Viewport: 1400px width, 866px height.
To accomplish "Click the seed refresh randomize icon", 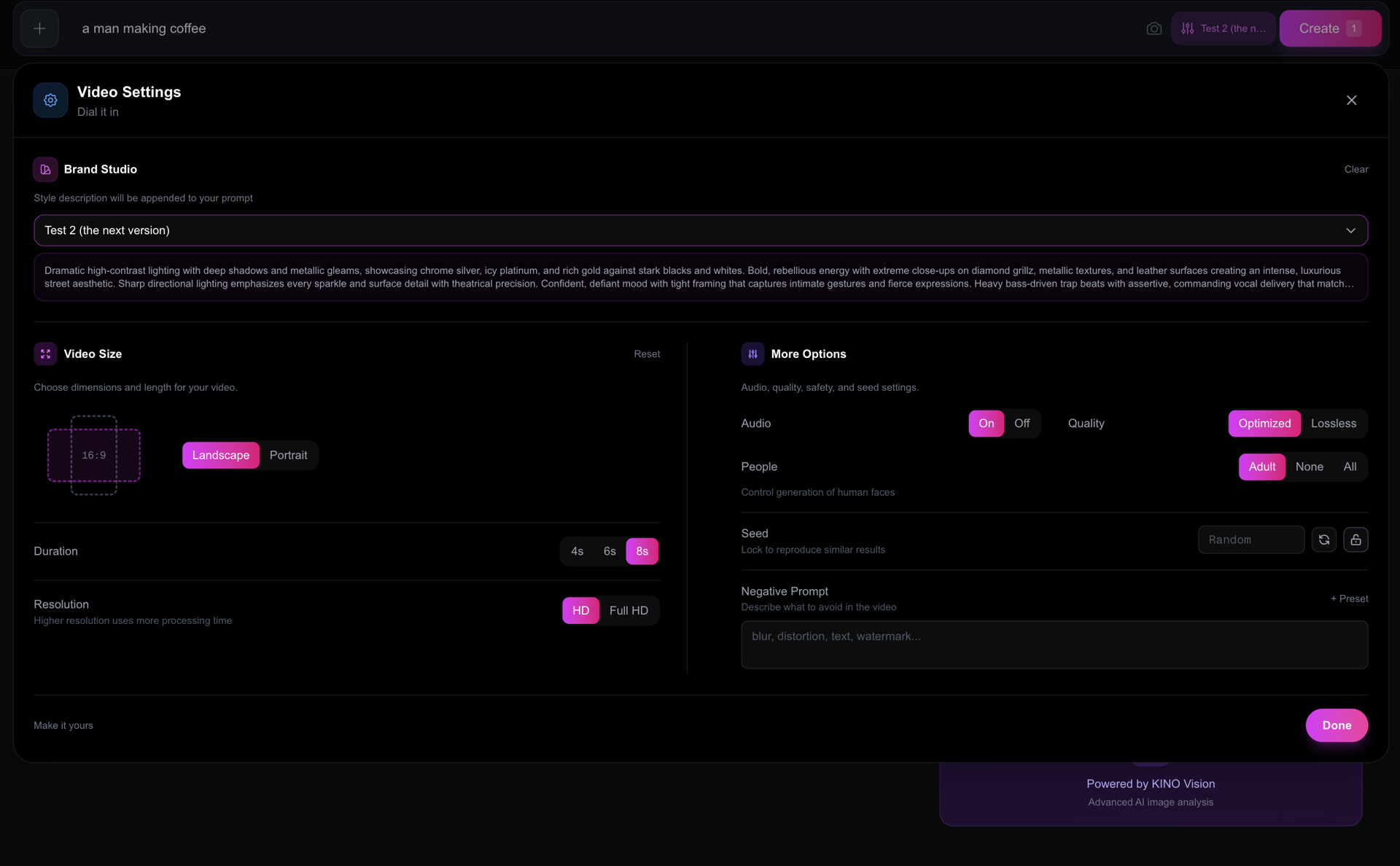I will tap(1323, 539).
